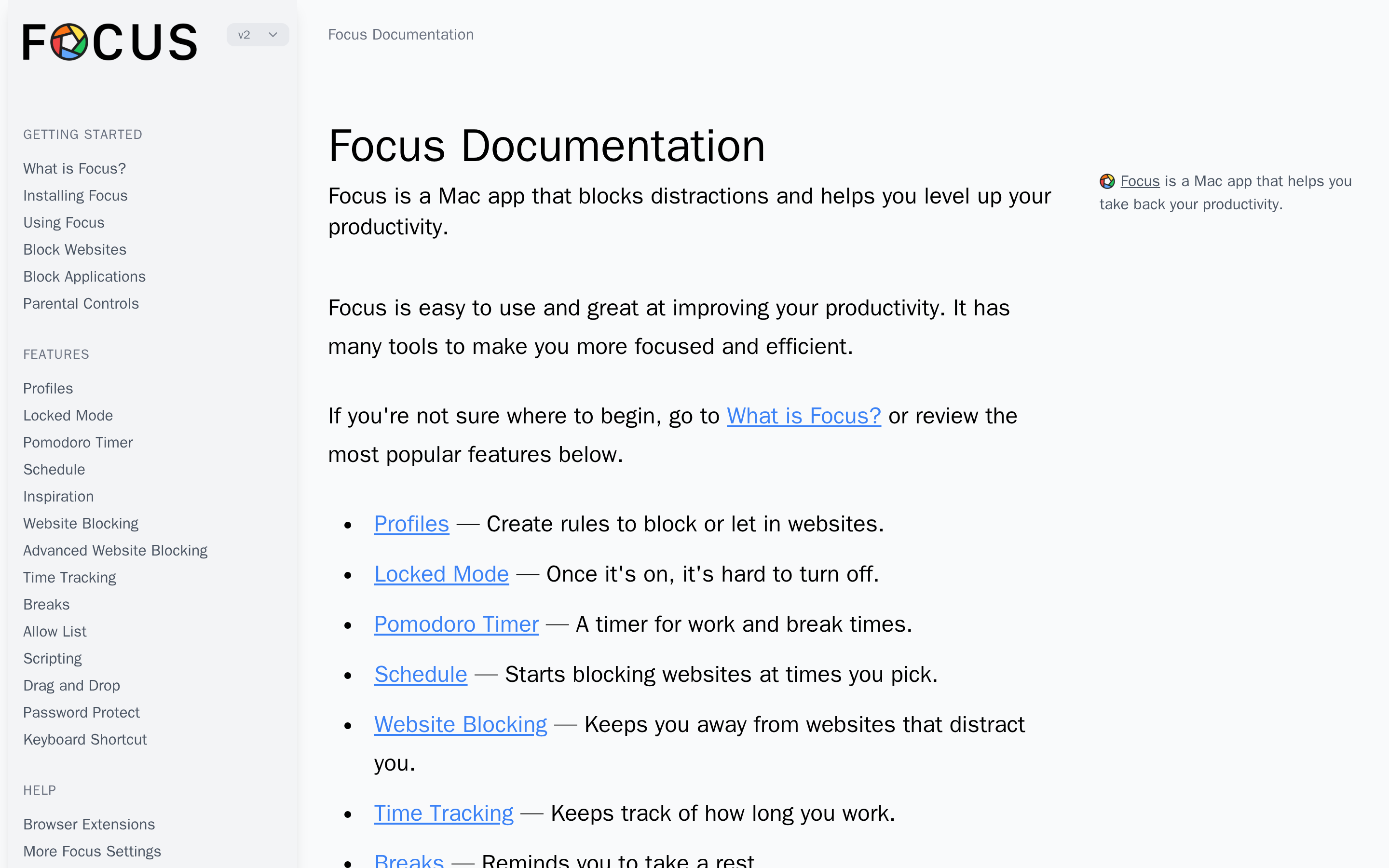Select Website Blocking in sidebar
Screen dimensions: 1389x868
[81, 523]
